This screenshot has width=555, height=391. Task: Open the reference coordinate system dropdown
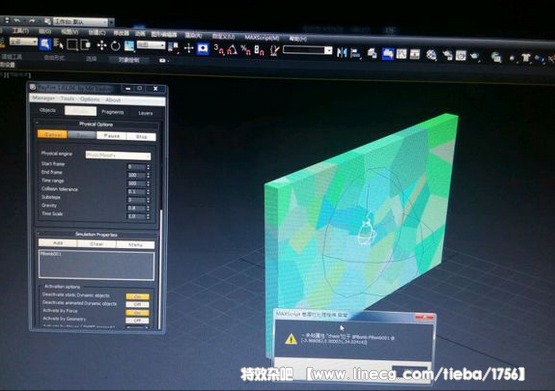click(x=151, y=45)
